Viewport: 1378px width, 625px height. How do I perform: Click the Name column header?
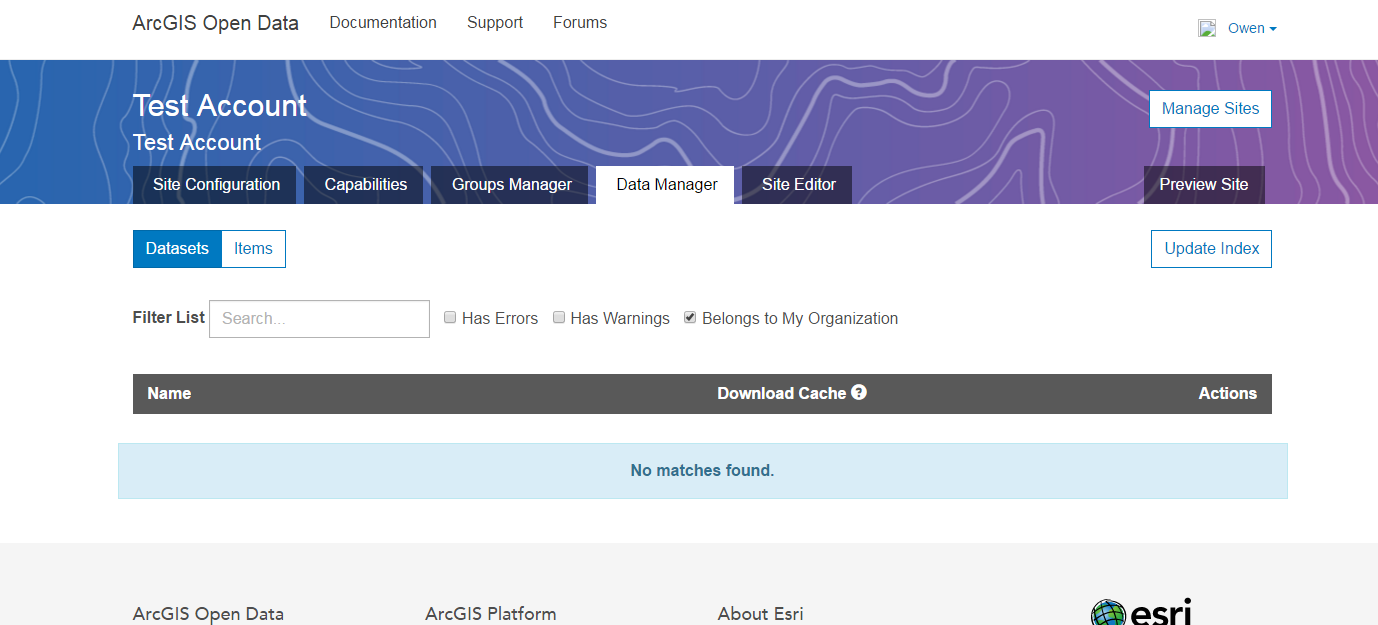pos(169,394)
